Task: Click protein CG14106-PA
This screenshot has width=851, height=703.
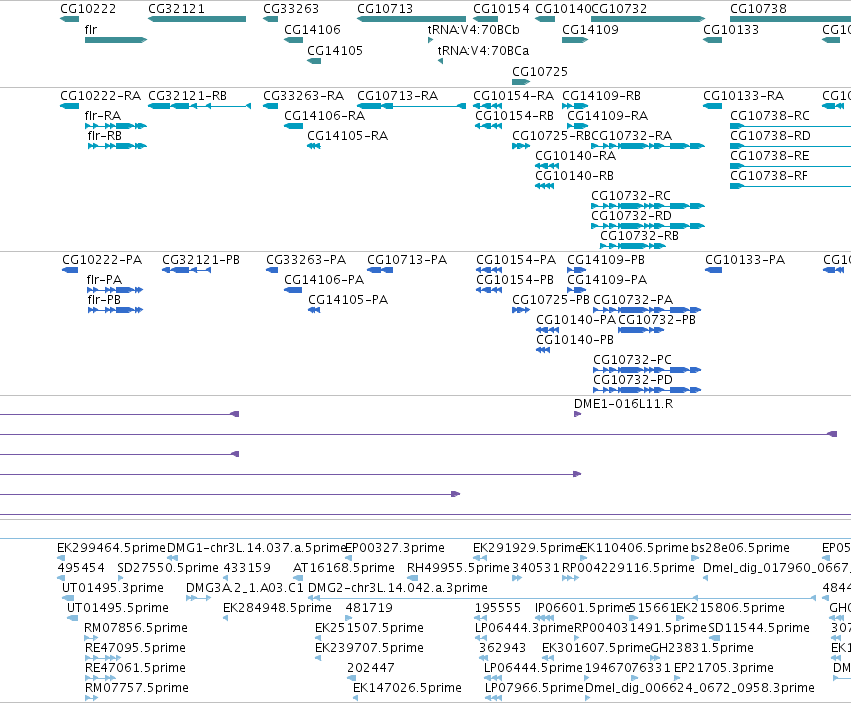Action: click(x=324, y=280)
